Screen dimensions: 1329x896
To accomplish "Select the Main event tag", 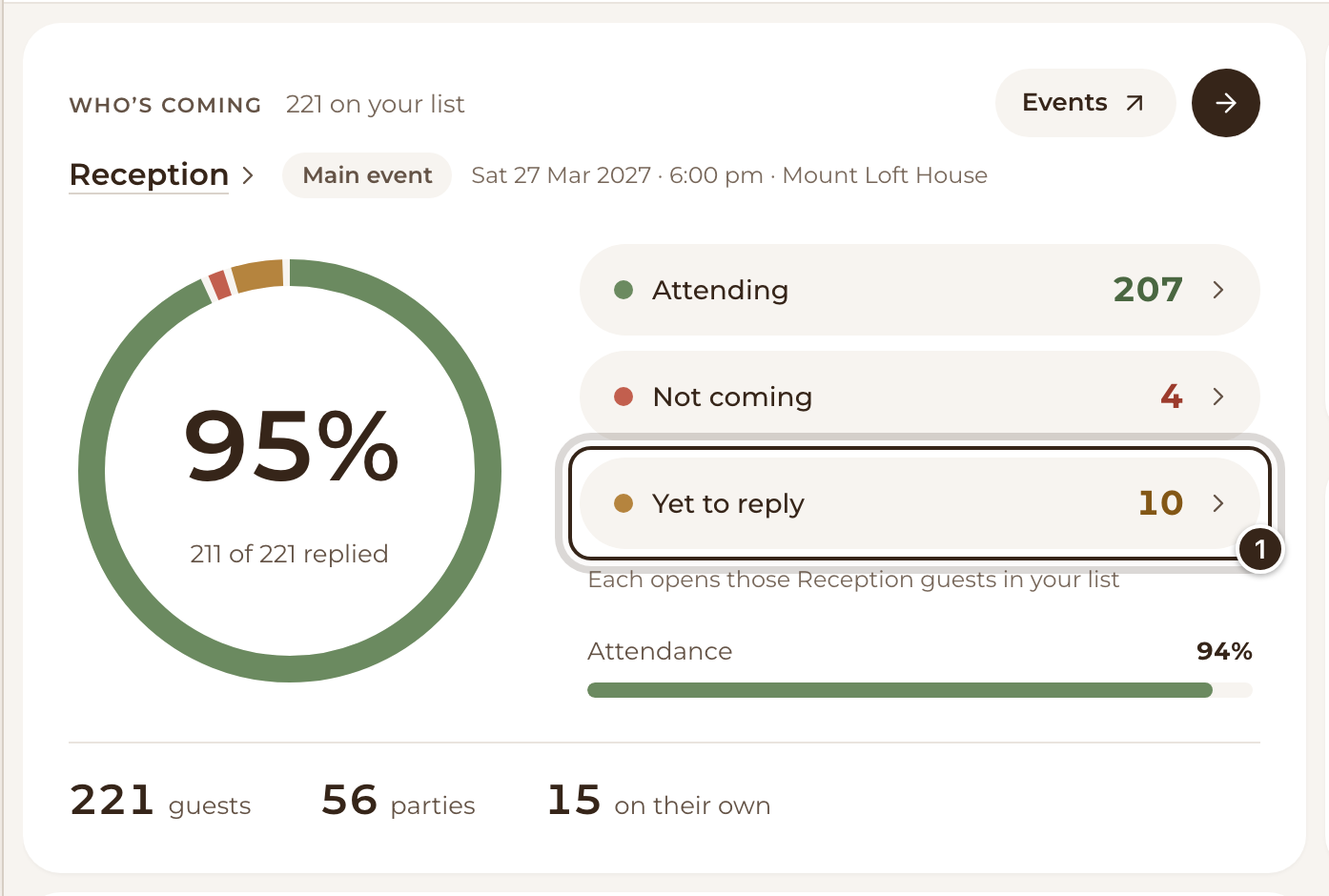I will pyautogui.click(x=367, y=175).
